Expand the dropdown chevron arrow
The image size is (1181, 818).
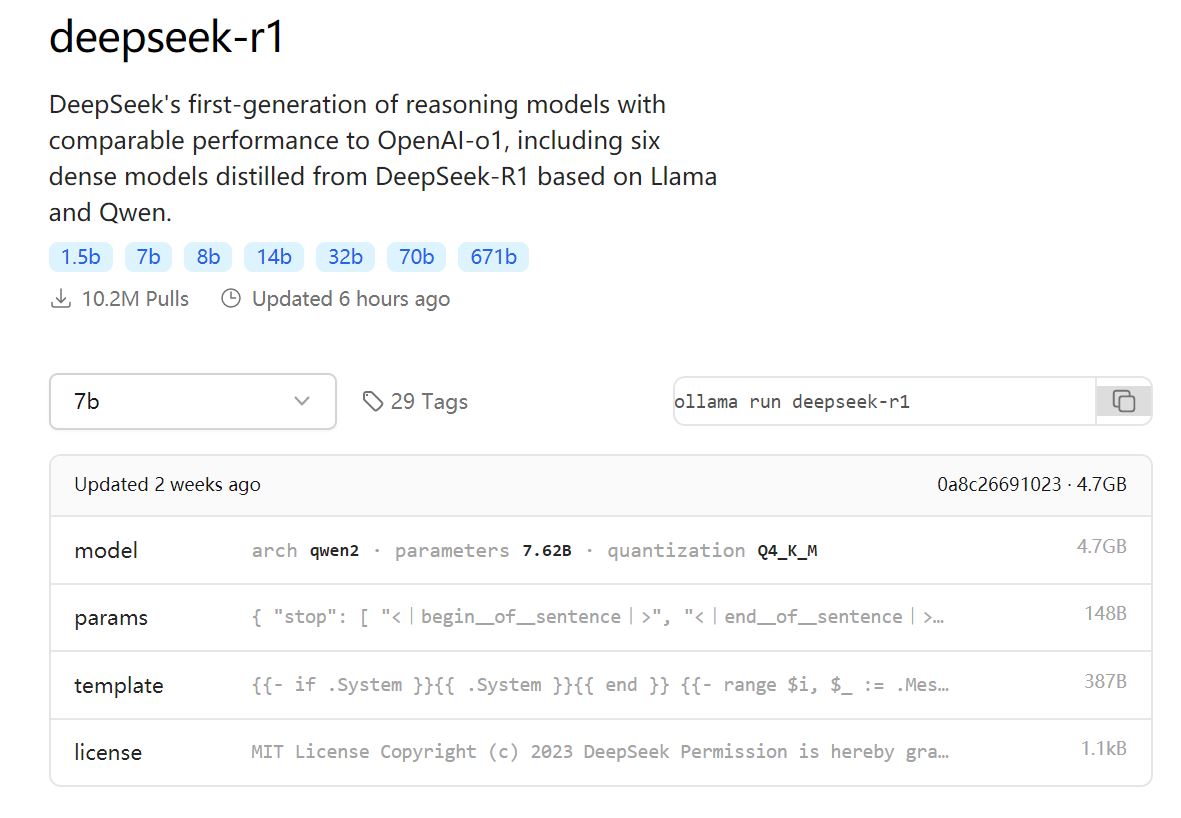pyautogui.click(x=302, y=401)
